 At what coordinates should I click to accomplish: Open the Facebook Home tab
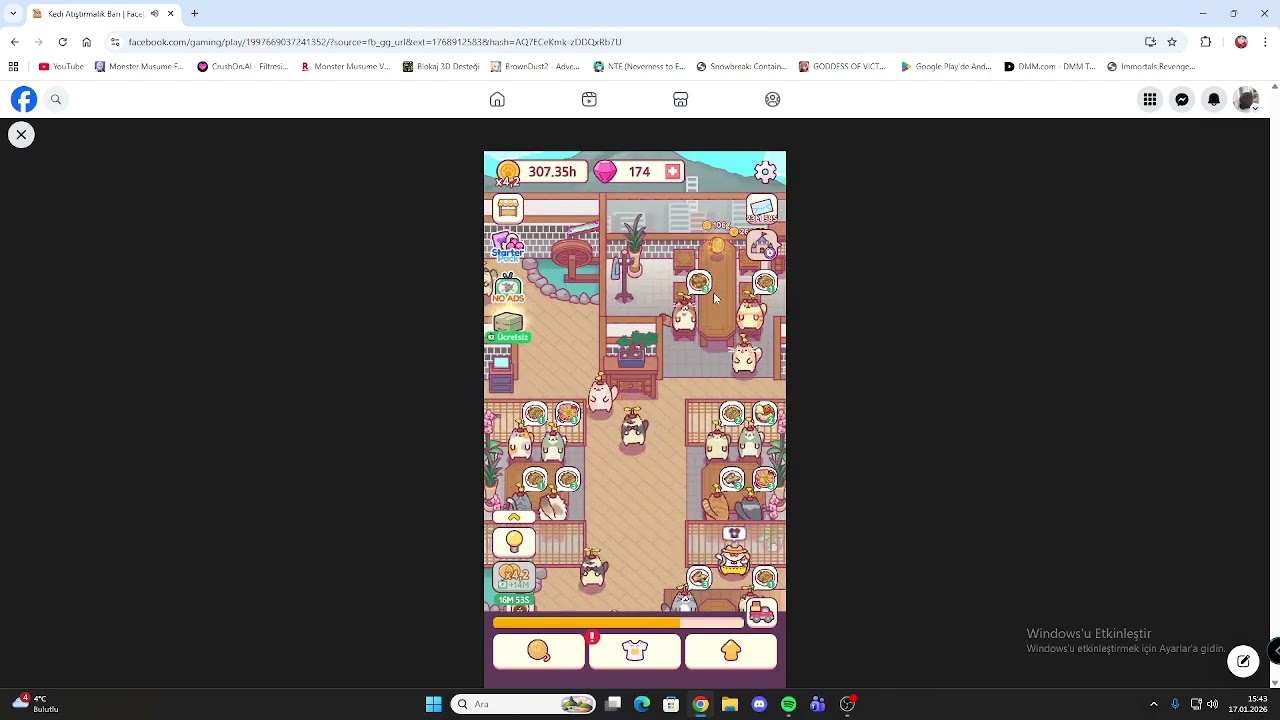point(497,99)
